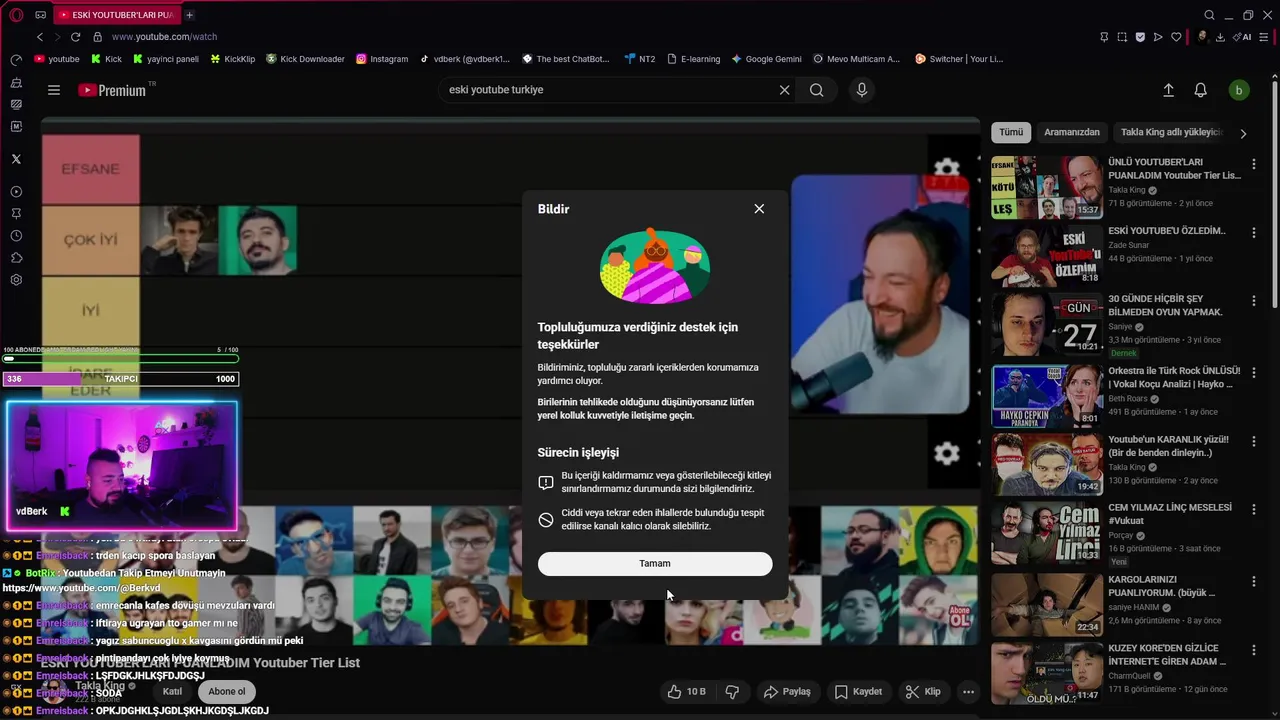1280x720 pixels.
Task: Reload the current page
Action: pos(75,37)
